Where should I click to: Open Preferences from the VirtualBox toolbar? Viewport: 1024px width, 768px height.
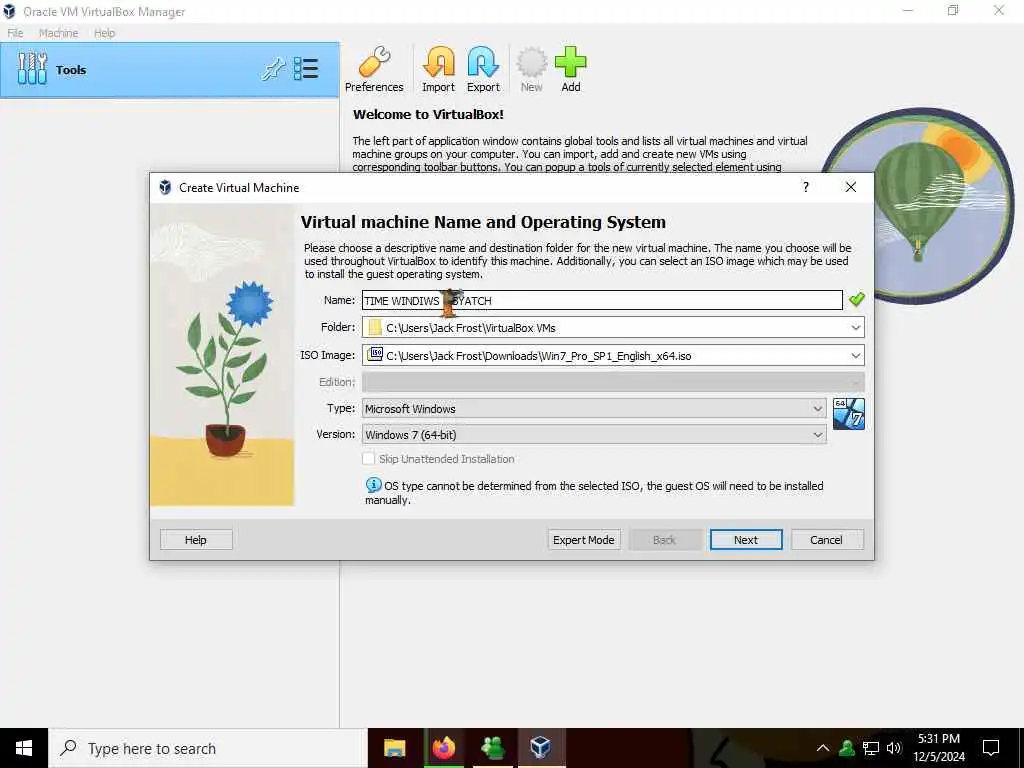(374, 69)
